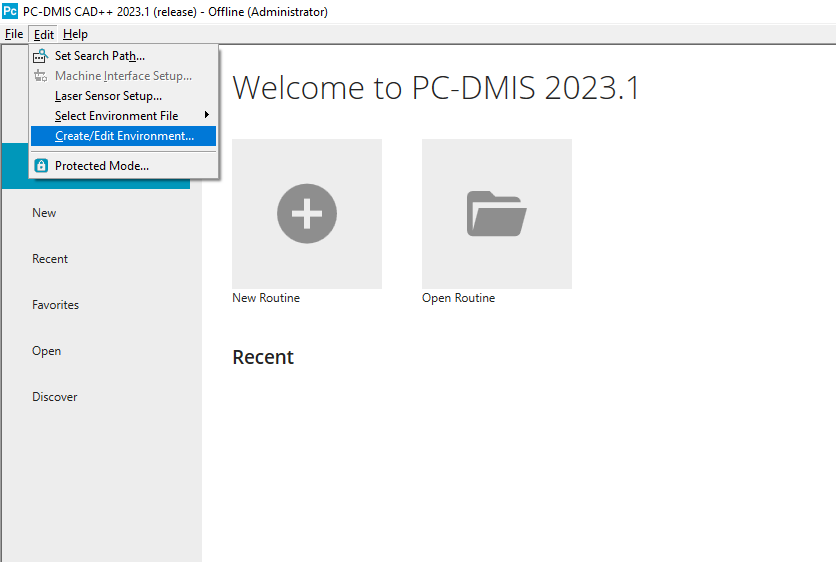Open the Help menu
This screenshot has height=562, width=836.
point(76,34)
